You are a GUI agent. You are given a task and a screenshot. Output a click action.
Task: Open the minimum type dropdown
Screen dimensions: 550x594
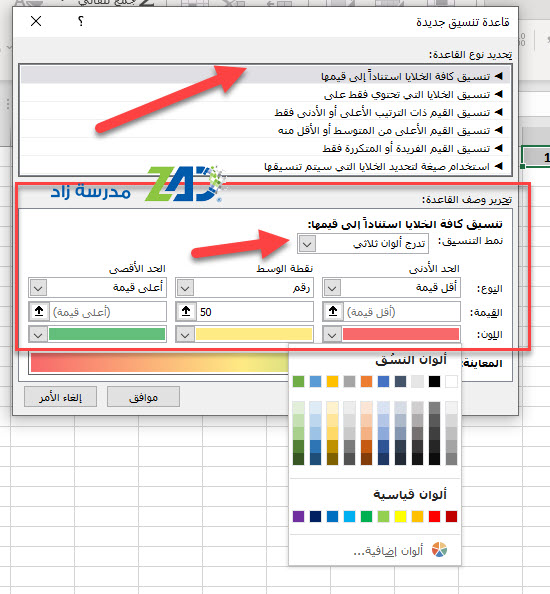coord(332,288)
